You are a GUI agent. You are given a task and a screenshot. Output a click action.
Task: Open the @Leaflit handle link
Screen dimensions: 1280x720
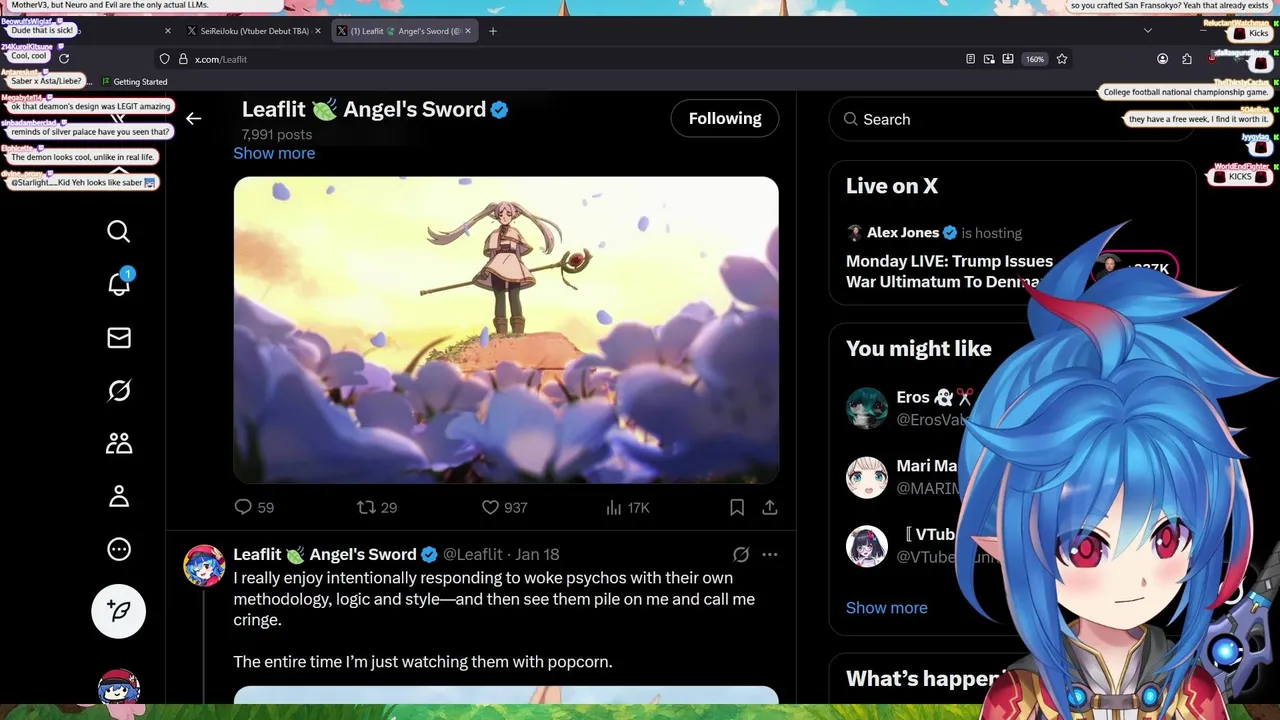(472, 554)
